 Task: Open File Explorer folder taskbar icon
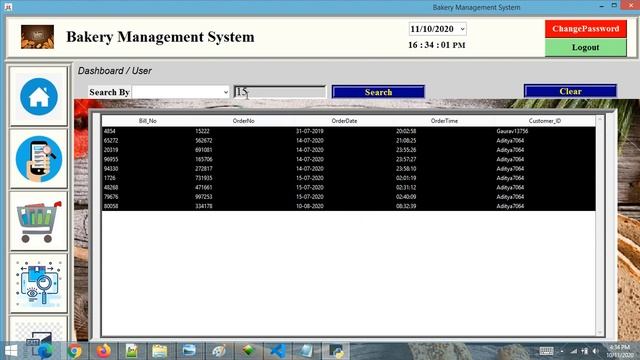tap(160, 351)
